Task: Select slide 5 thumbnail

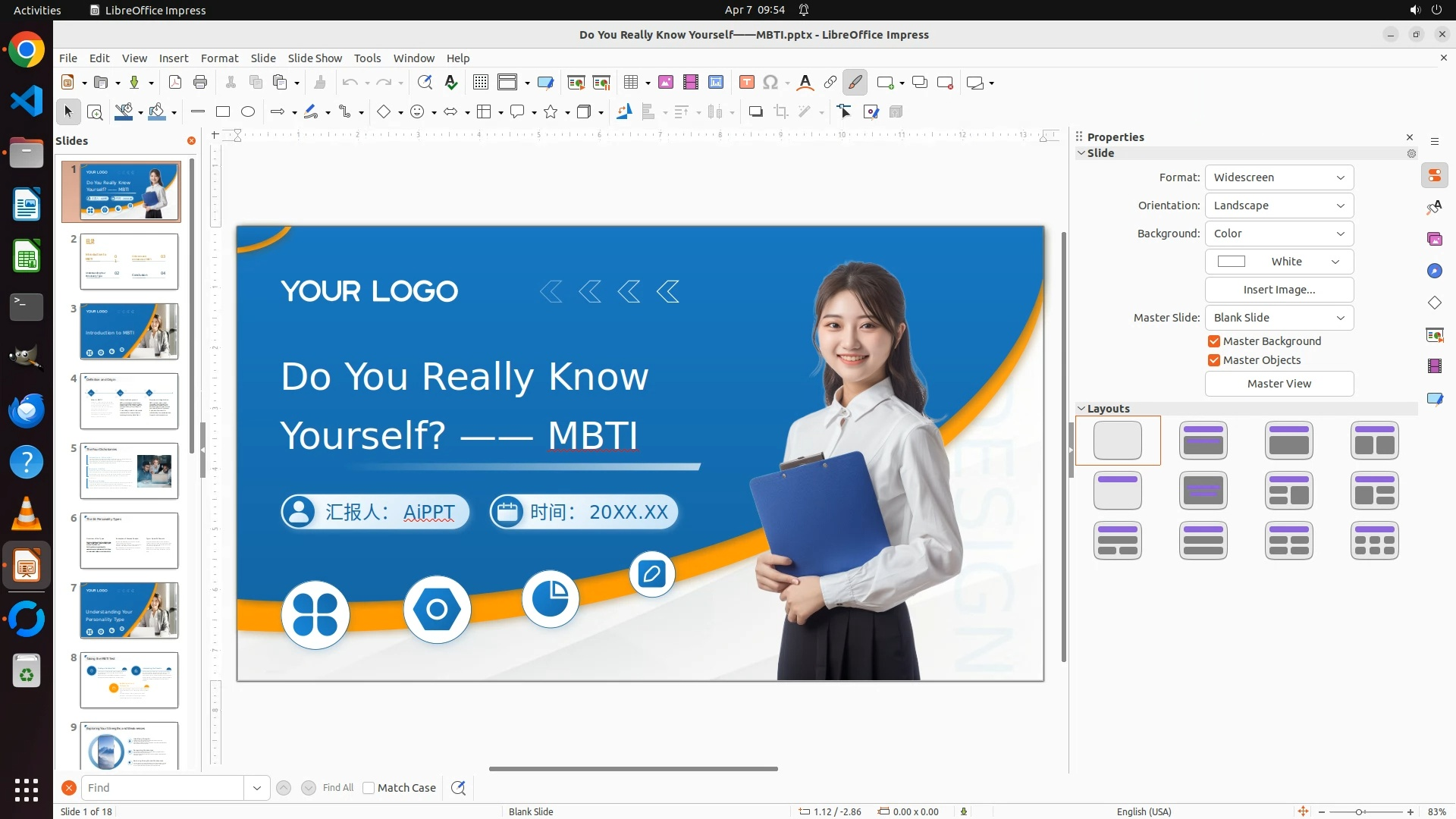Action: pyautogui.click(x=129, y=471)
